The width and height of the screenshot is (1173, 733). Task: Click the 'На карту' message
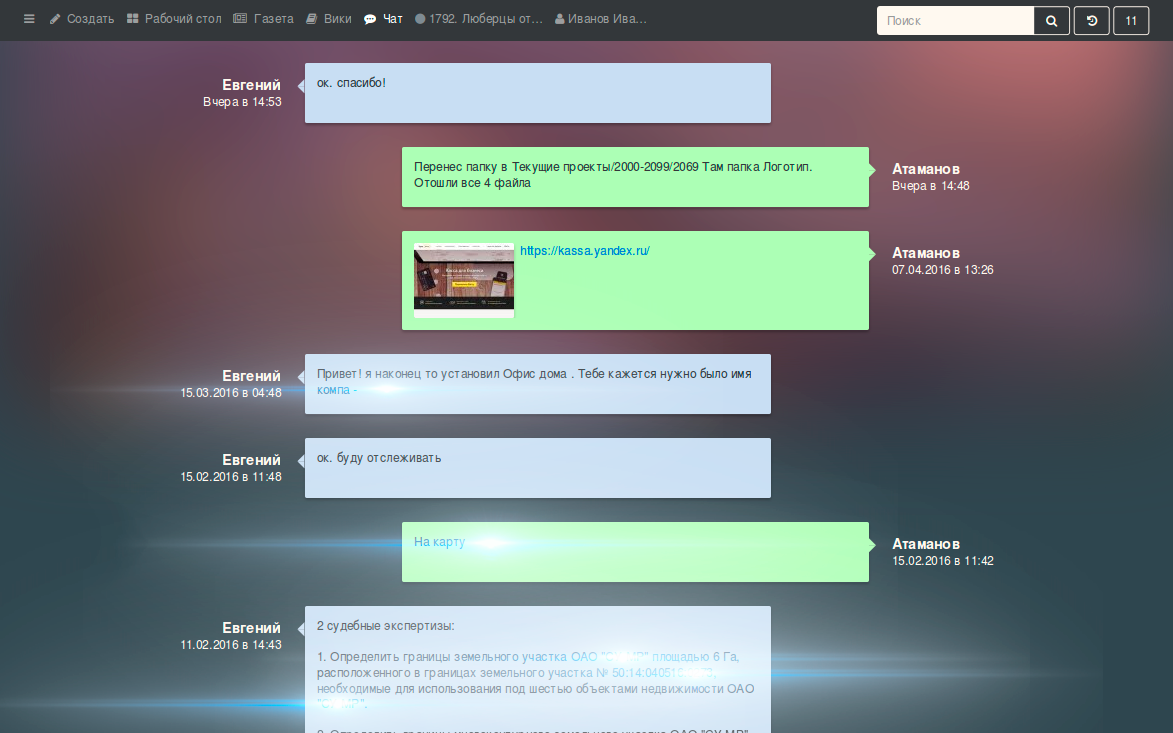[x=635, y=552]
